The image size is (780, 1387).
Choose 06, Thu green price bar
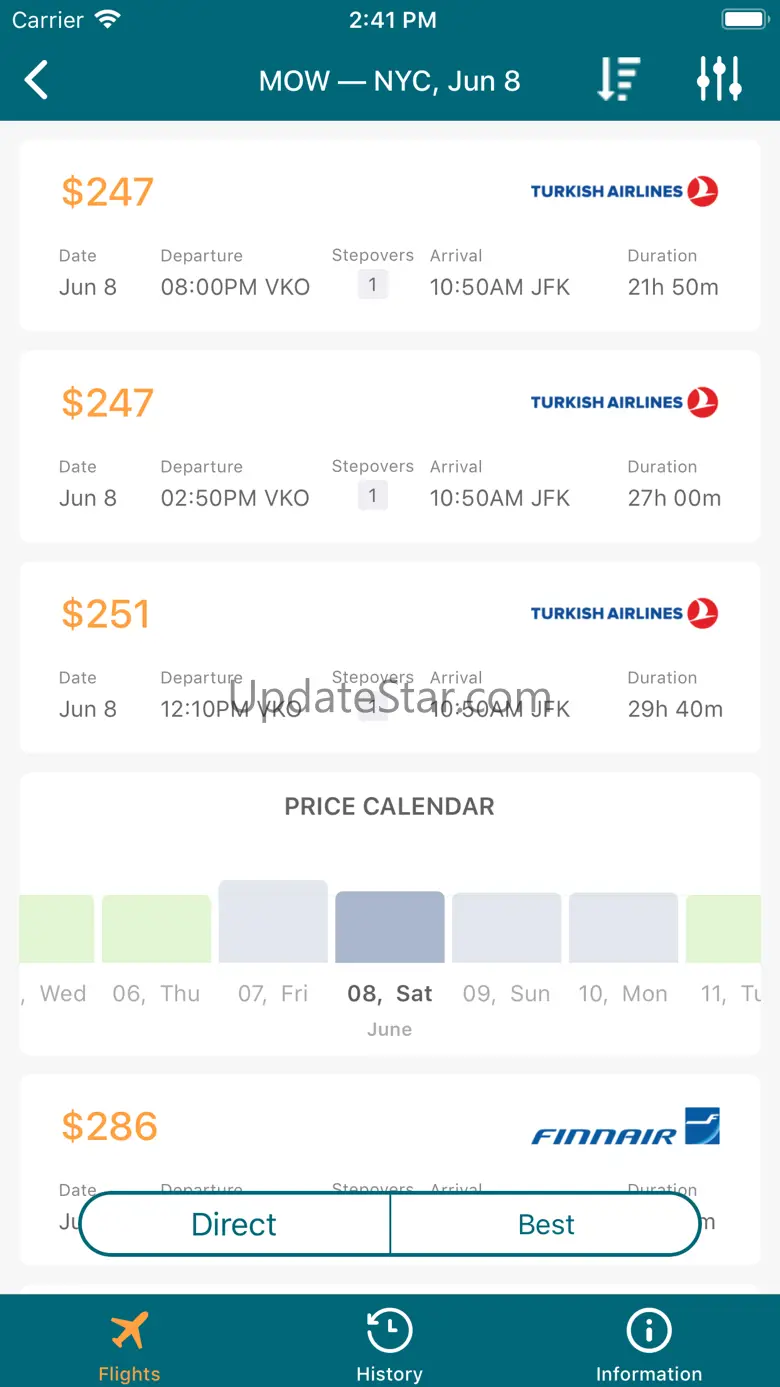coord(156,929)
